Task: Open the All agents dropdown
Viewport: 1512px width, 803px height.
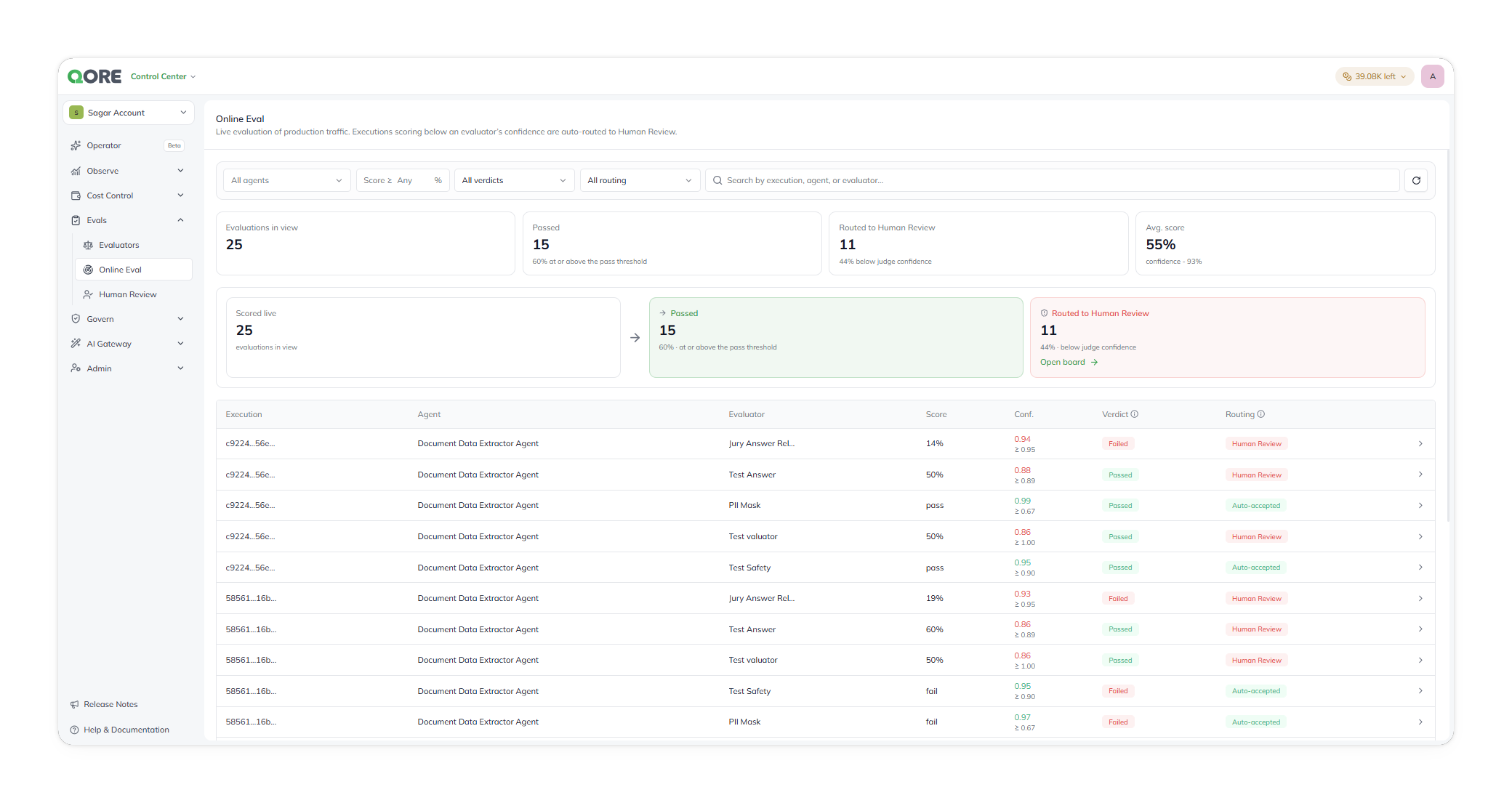Action: pyautogui.click(x=287, y=180)
